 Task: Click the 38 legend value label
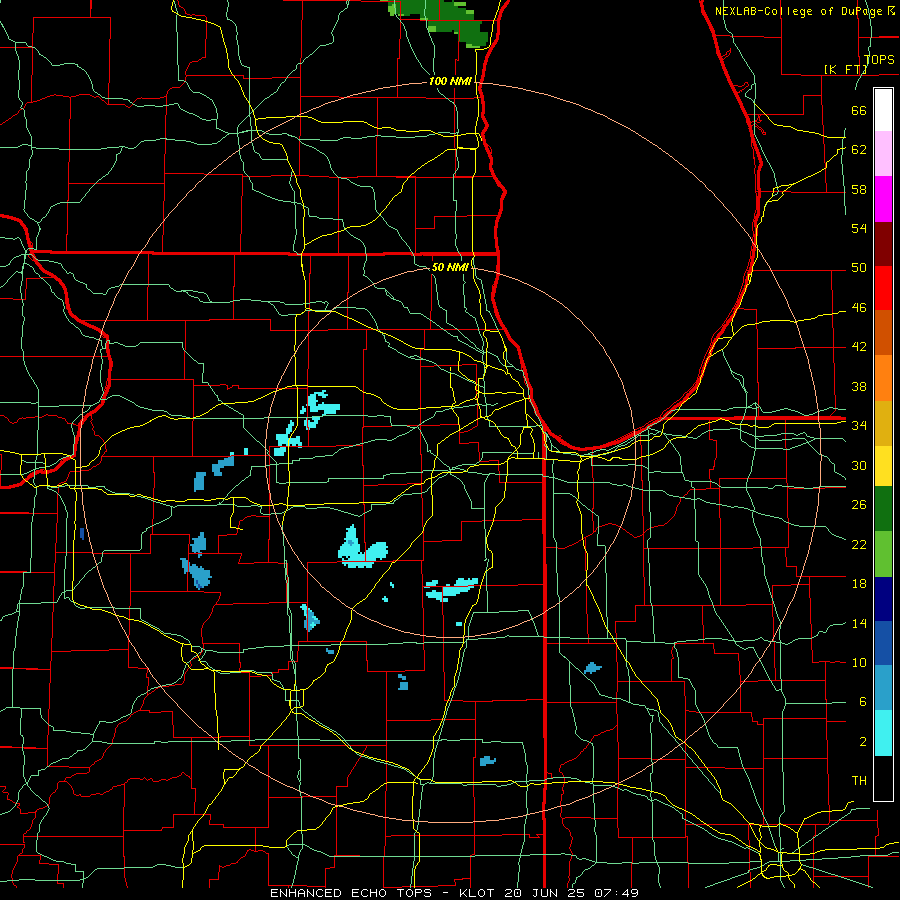pyautogui.click(x=859, y=386)
